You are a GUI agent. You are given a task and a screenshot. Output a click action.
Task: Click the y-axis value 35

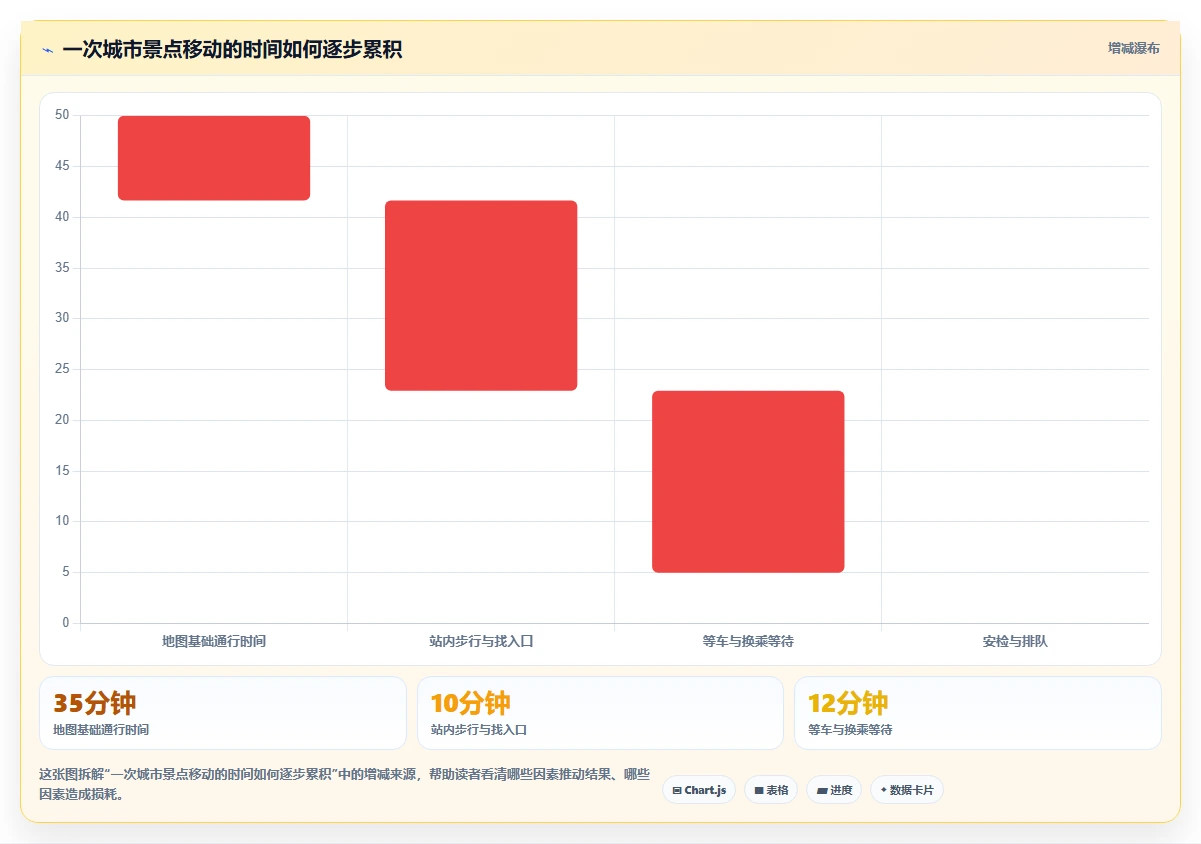coord(62,267)
